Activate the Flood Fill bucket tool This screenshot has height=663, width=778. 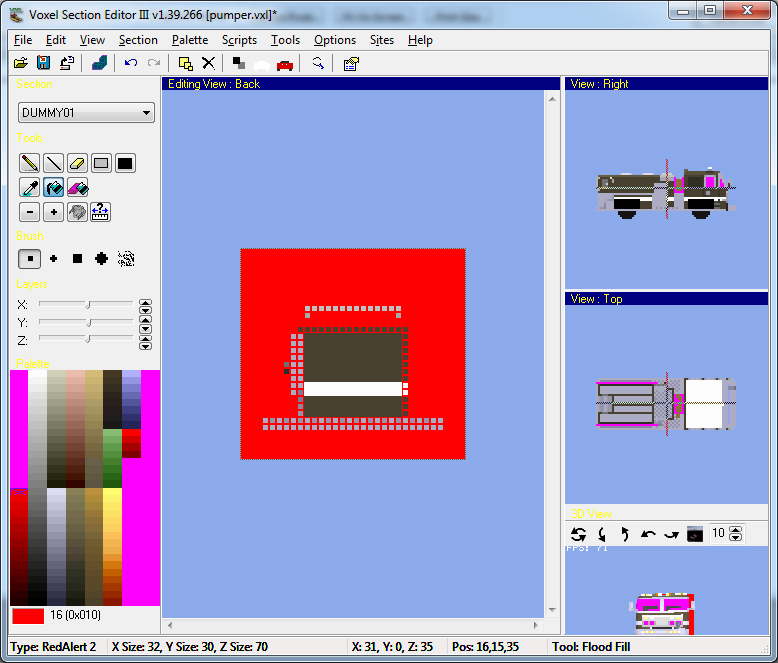(53, 187)
